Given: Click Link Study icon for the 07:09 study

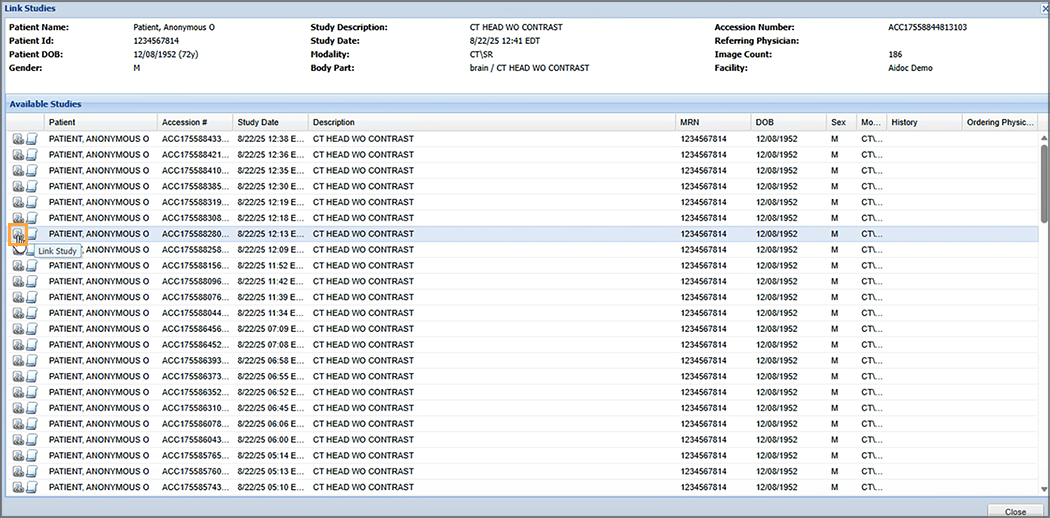Looking at the screenshot, I should pyautogui.click(x=18, y=329).
